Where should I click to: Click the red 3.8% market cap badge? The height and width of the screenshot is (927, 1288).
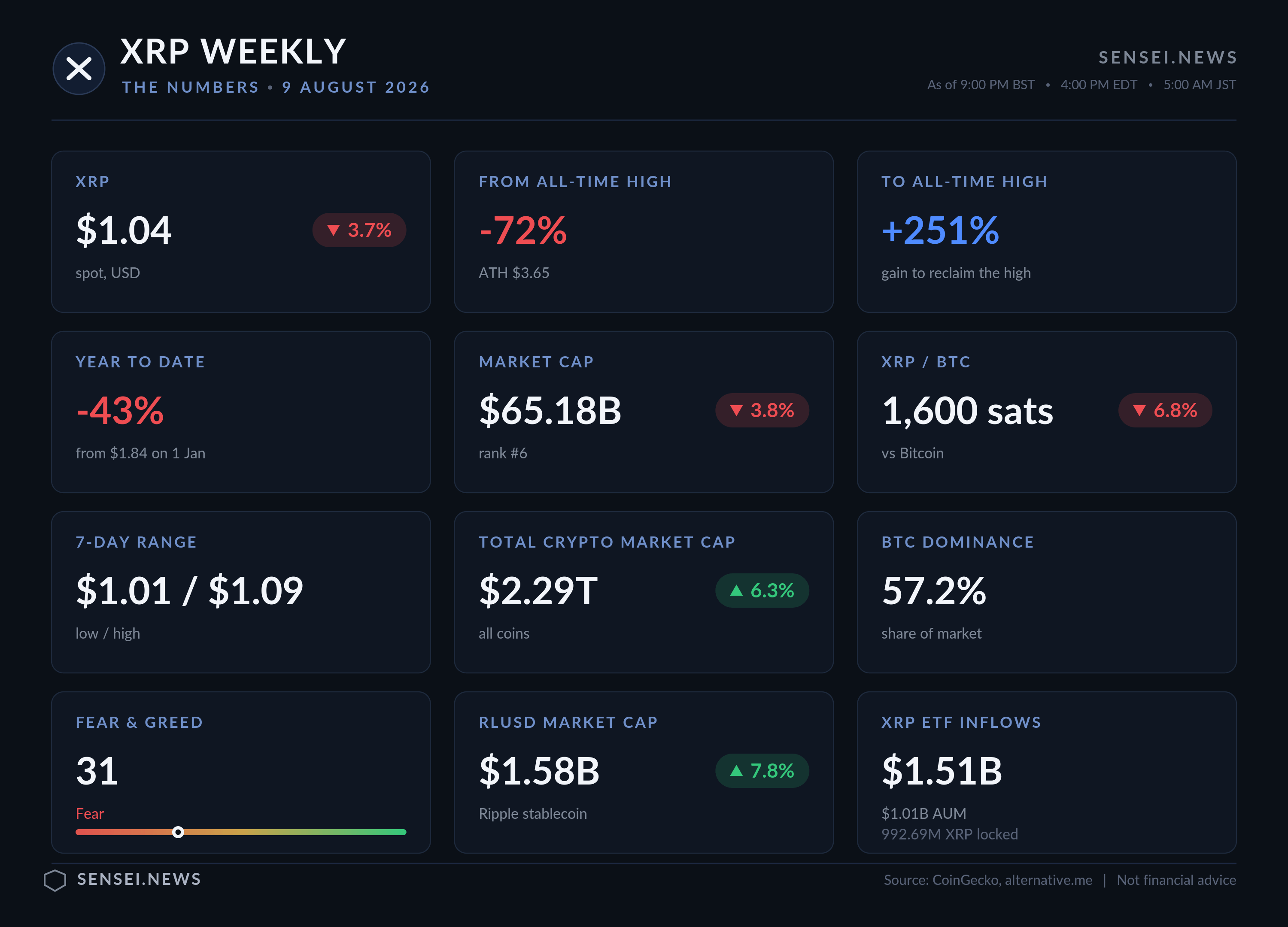[762, 410]
